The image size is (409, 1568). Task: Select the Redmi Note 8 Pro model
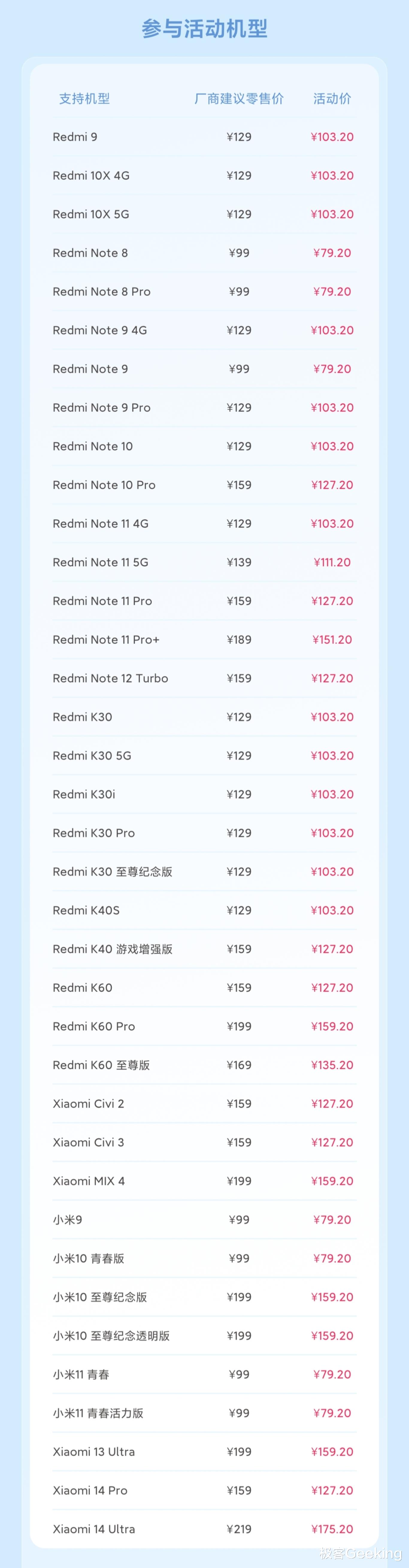[x=102, y=292]
